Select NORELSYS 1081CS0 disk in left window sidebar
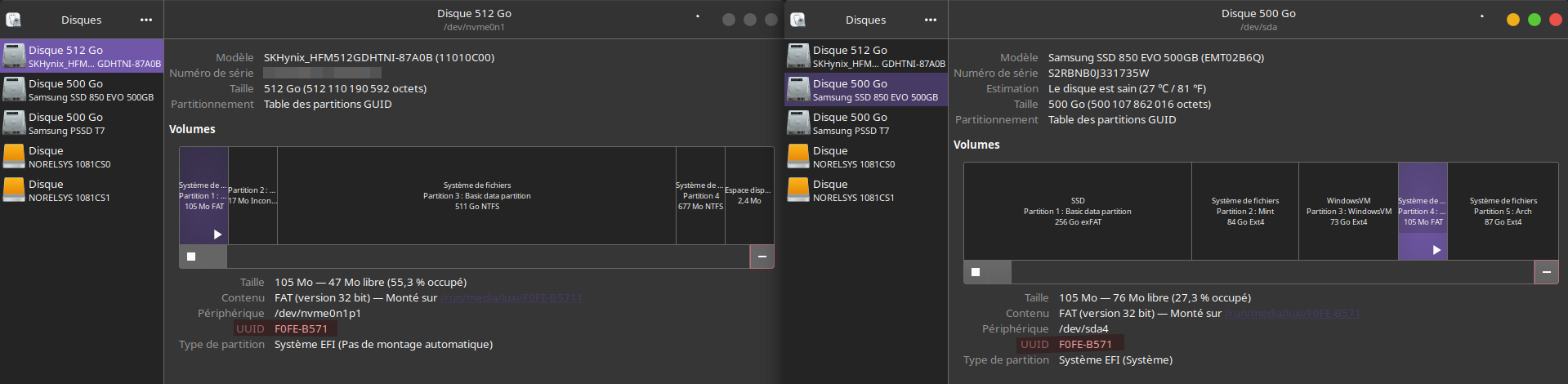 82,156
